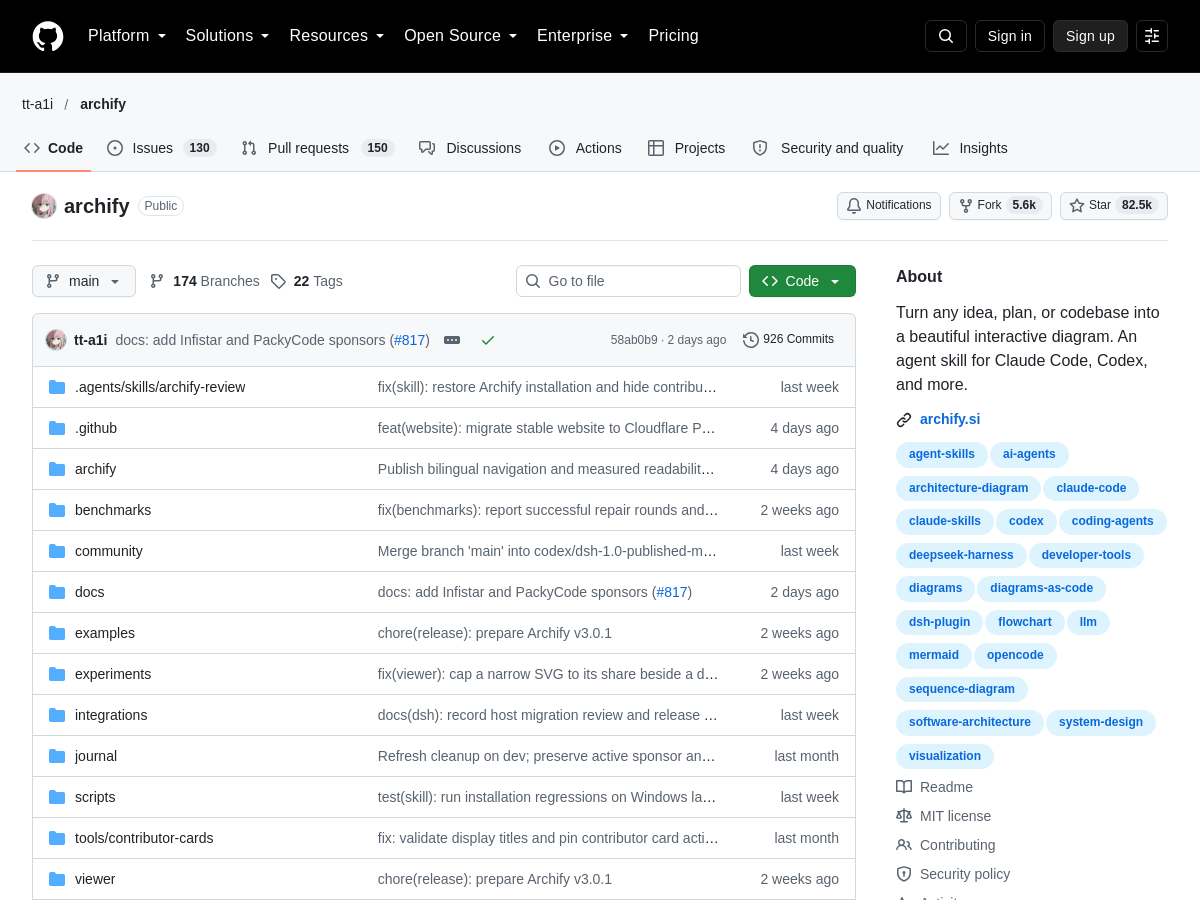Click the tag icon next to 22 Tags
Viewport: 1200px width, 900px height.
coord(278,281)
